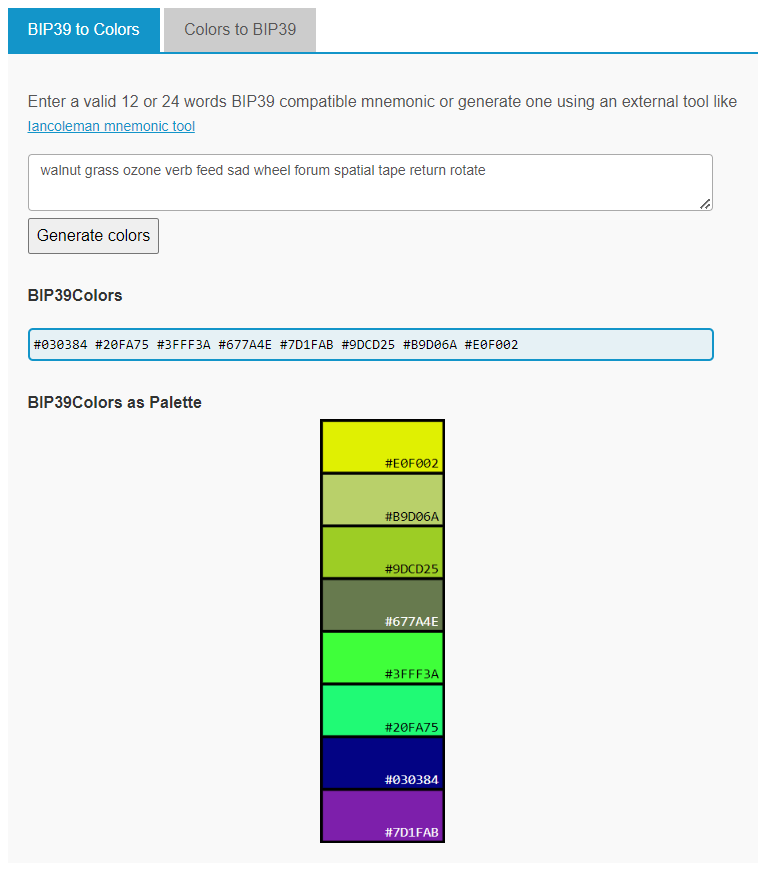Choose the lime #9DCD25 palette swatch
The height and width of the screenshot is (876, 773).
[x=382, y=552]
